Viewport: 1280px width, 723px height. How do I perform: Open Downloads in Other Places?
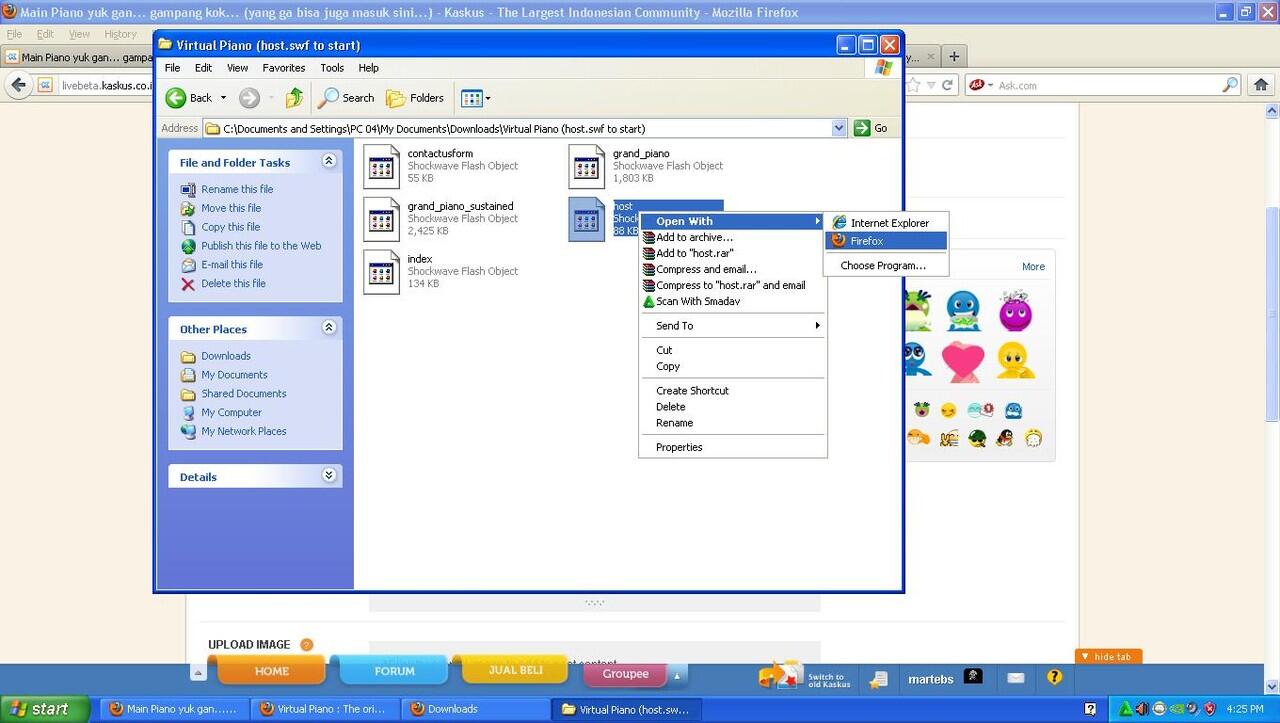point(226,356)
